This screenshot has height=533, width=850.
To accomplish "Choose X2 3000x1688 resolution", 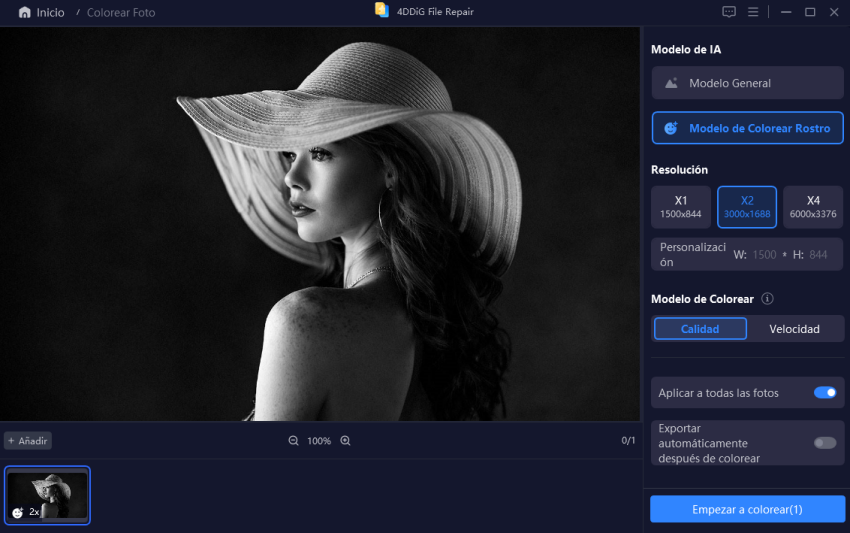I will pyautogui.click(x=747, y=207).
